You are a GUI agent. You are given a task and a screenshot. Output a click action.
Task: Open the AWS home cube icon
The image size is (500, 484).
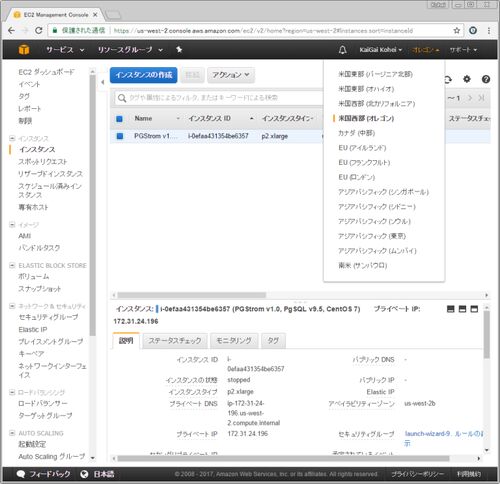coord(24,50)
